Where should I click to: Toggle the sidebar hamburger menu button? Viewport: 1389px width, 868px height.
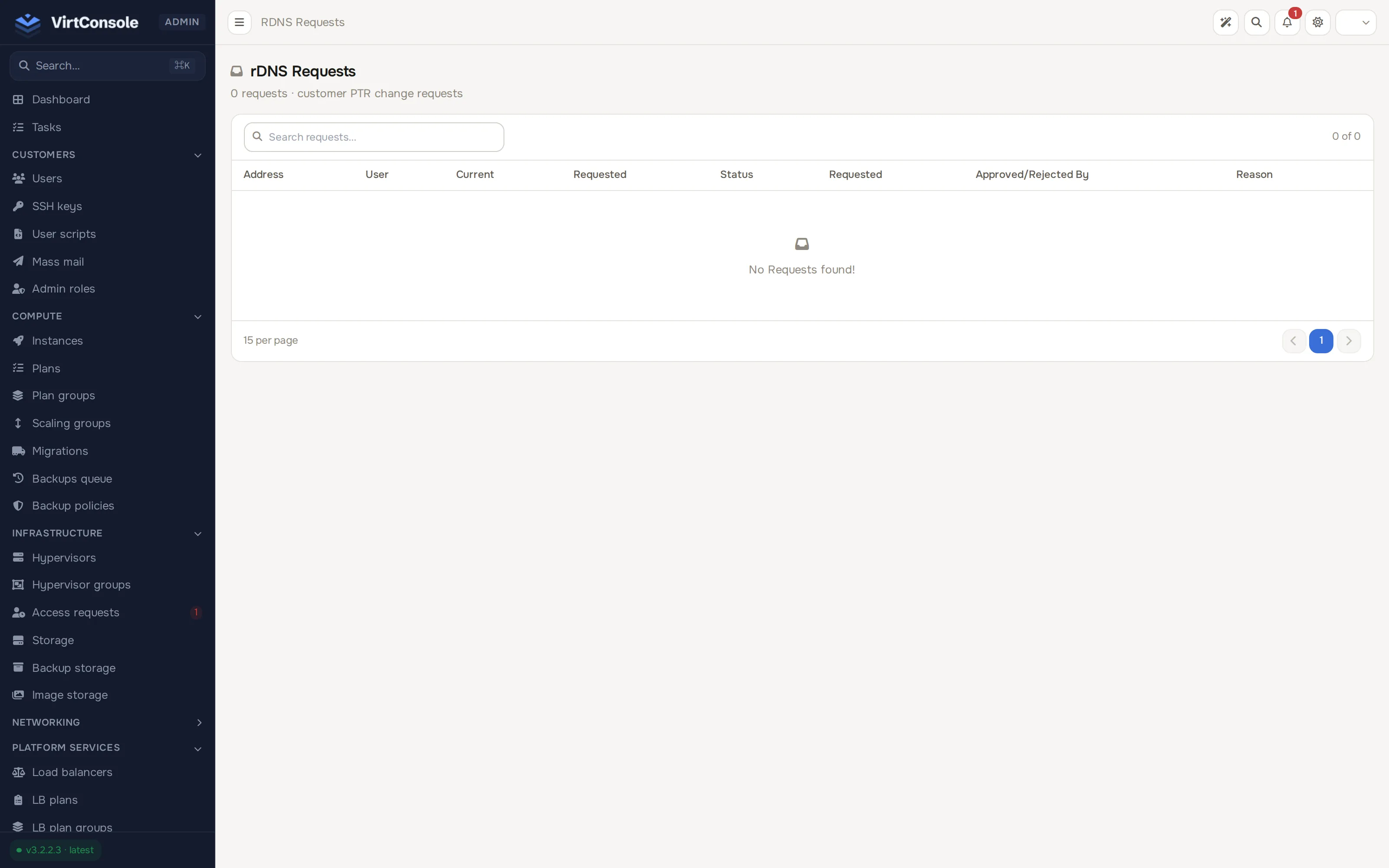[x=239, y=23]
